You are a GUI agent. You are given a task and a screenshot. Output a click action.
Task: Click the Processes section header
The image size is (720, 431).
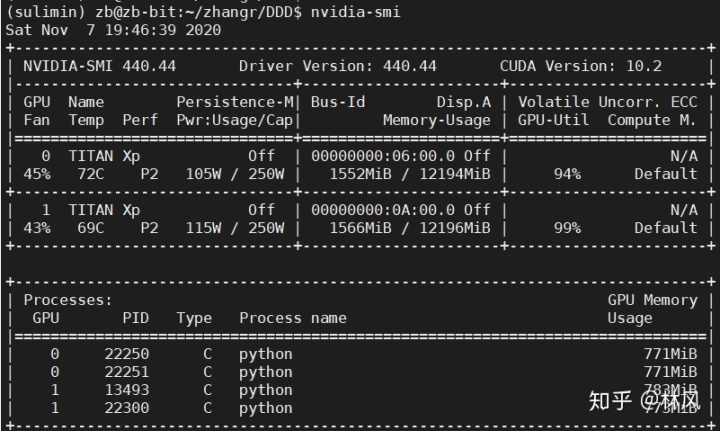pos(68,300)
